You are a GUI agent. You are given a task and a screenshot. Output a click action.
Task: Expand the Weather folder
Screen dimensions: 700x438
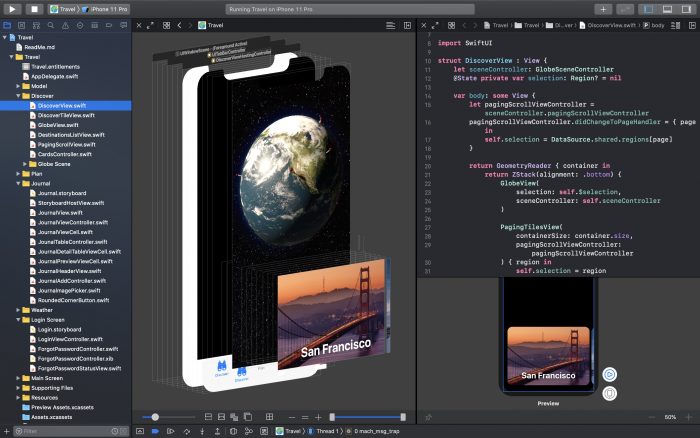18,309
